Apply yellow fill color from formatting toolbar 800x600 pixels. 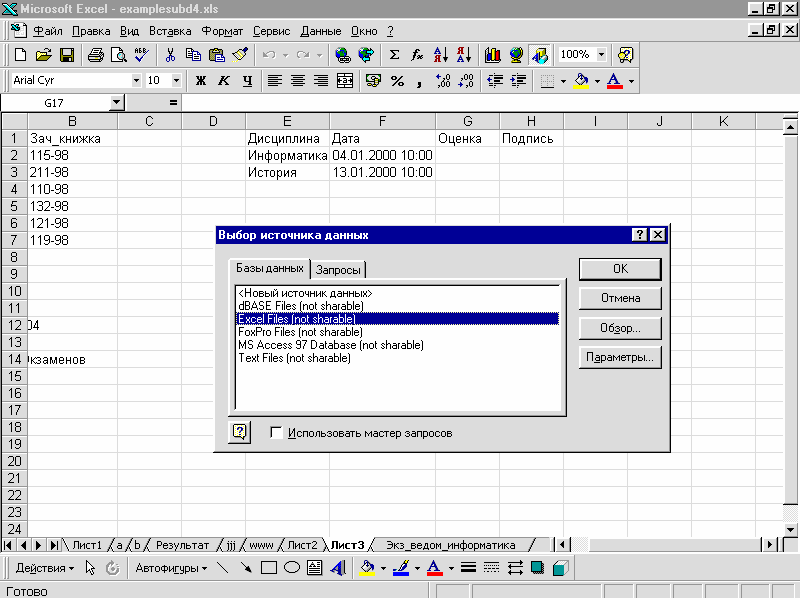(581, 81)
